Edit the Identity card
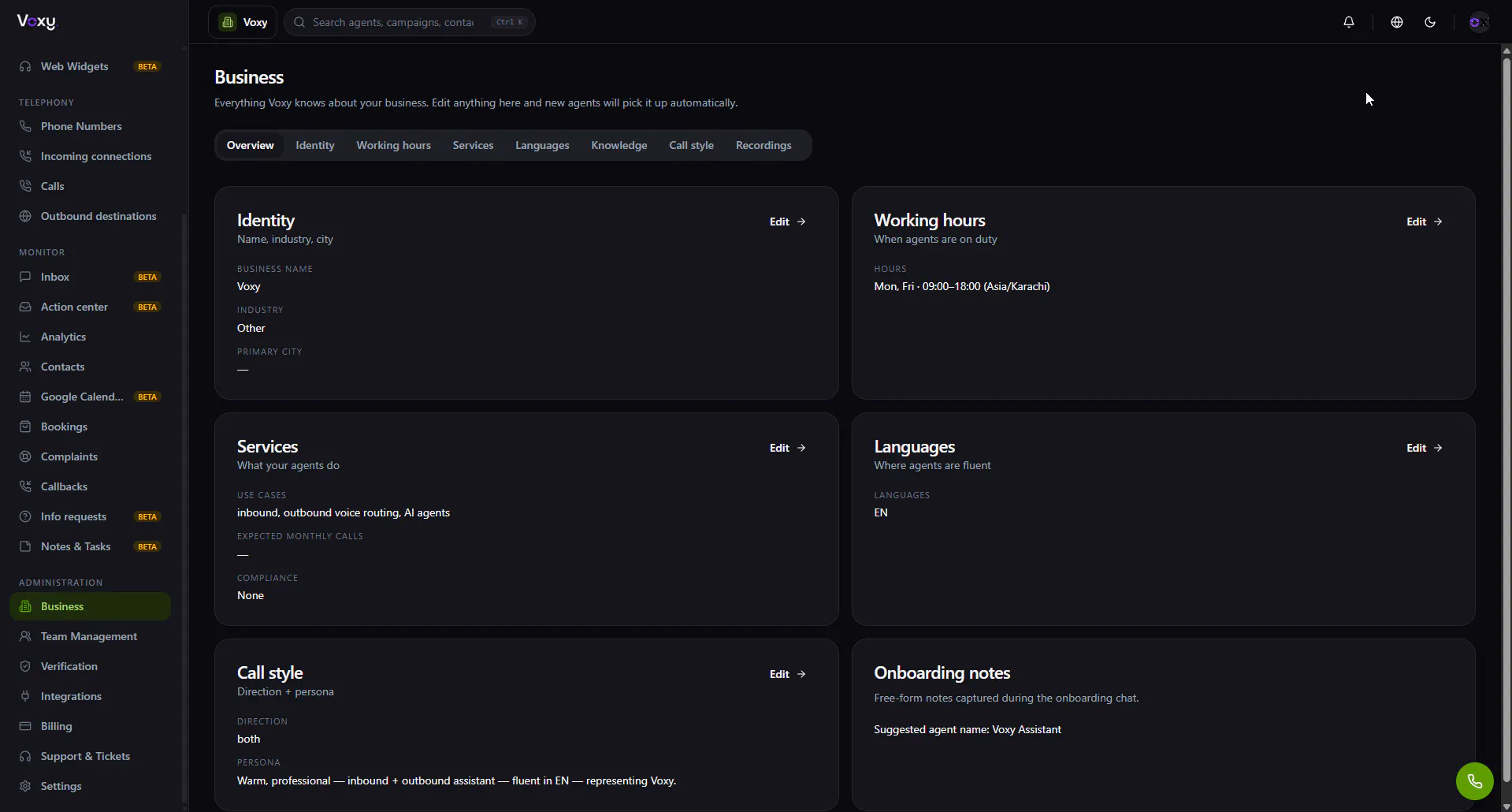Screen dimensions: 1512x812 (x=788, y=222)
